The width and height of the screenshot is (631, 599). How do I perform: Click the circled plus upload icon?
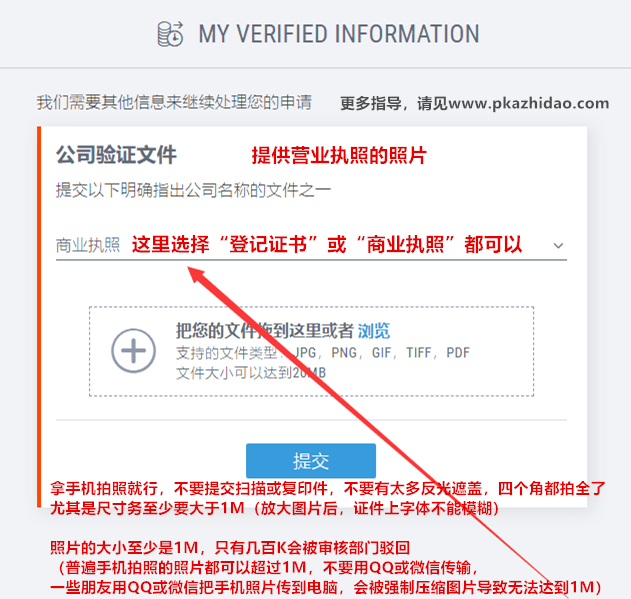[134, 351]
